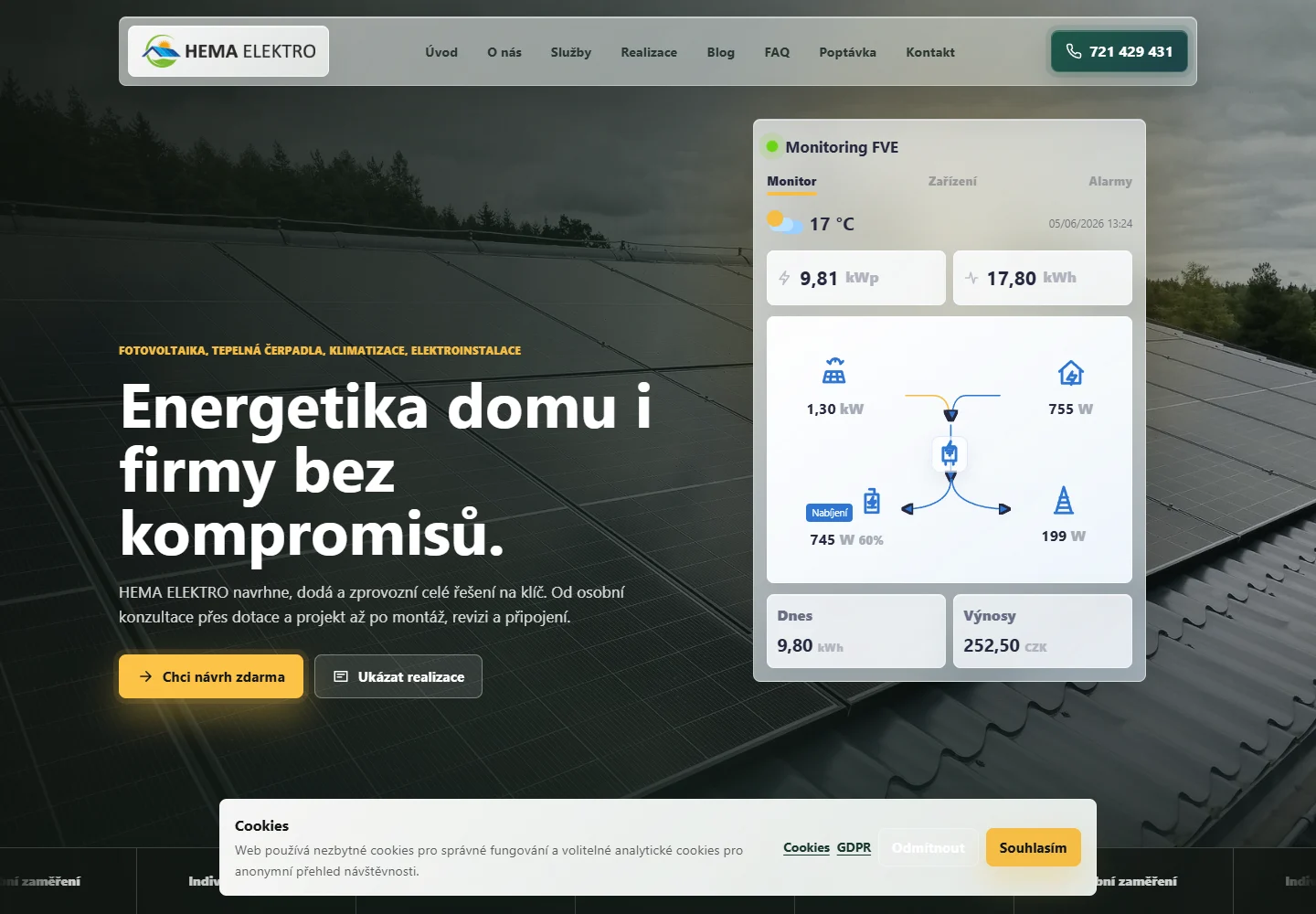Open the O nás menu item
Image resolution: width=1316 pixels, height=914 pixels.
504,52
